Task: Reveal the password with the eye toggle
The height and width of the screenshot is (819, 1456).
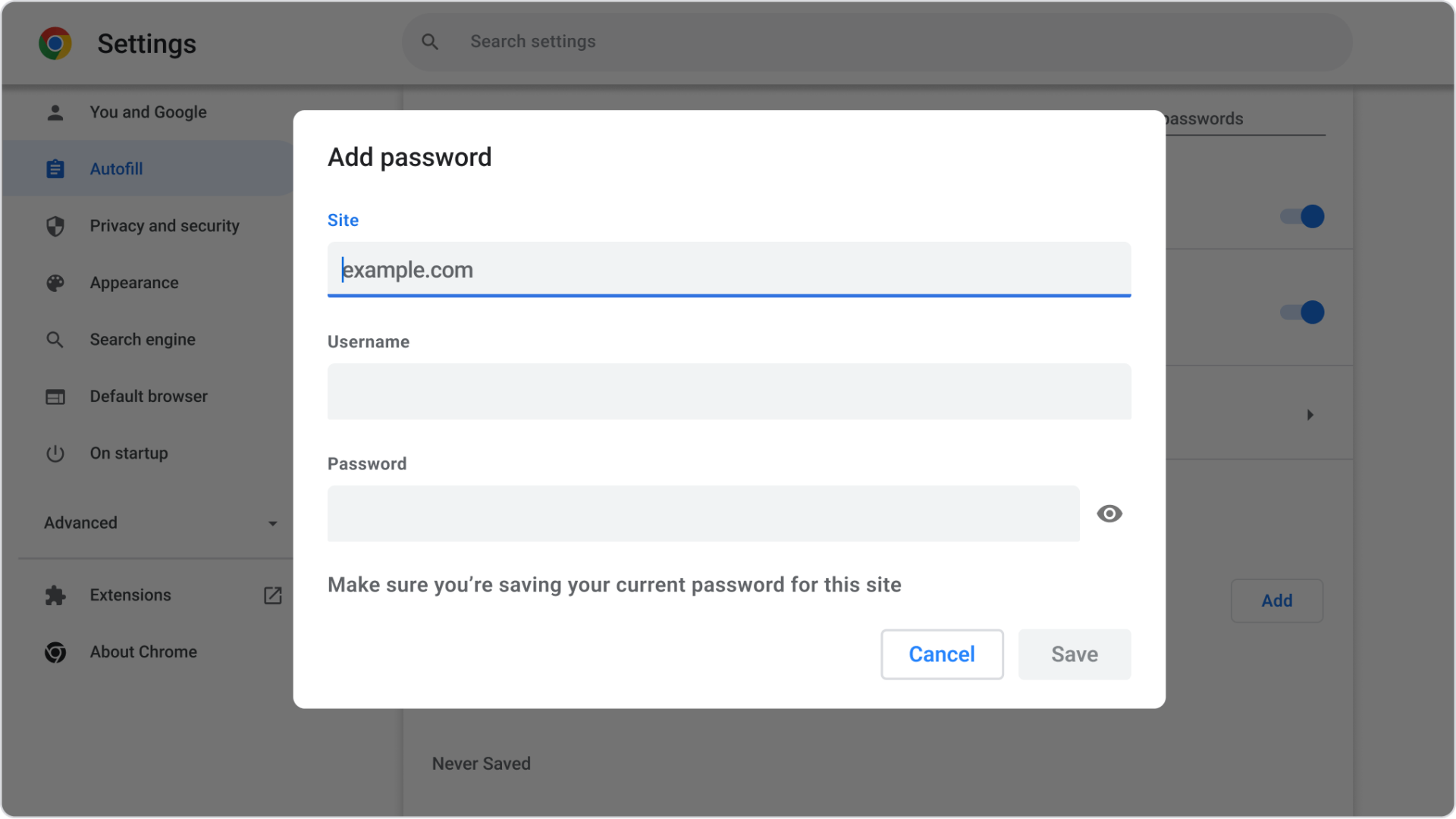Action: coord(1109,513)
